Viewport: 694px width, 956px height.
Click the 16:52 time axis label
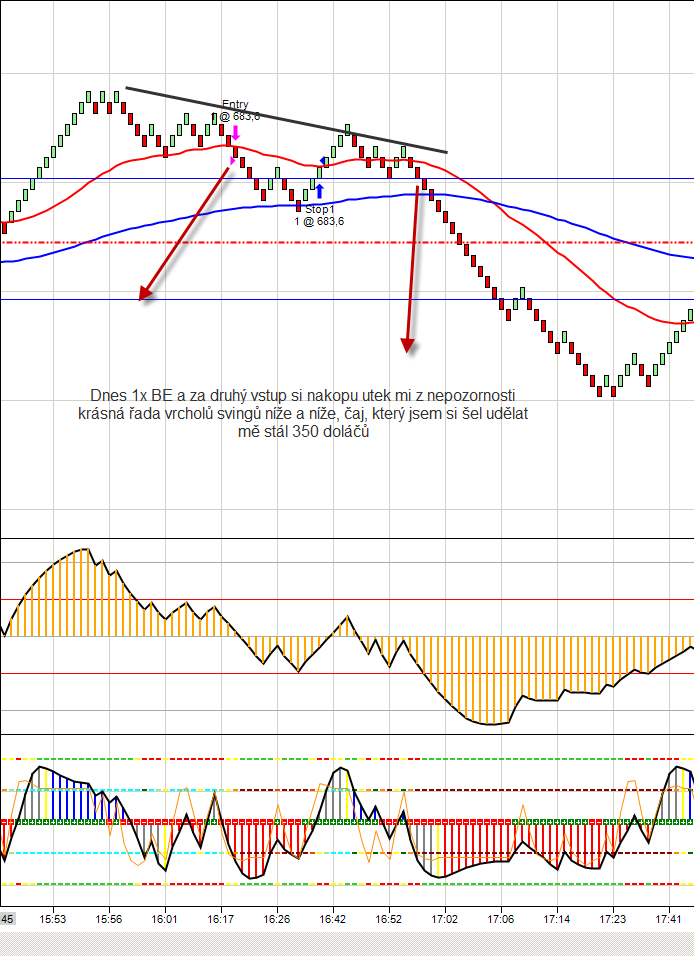(388, 919)
